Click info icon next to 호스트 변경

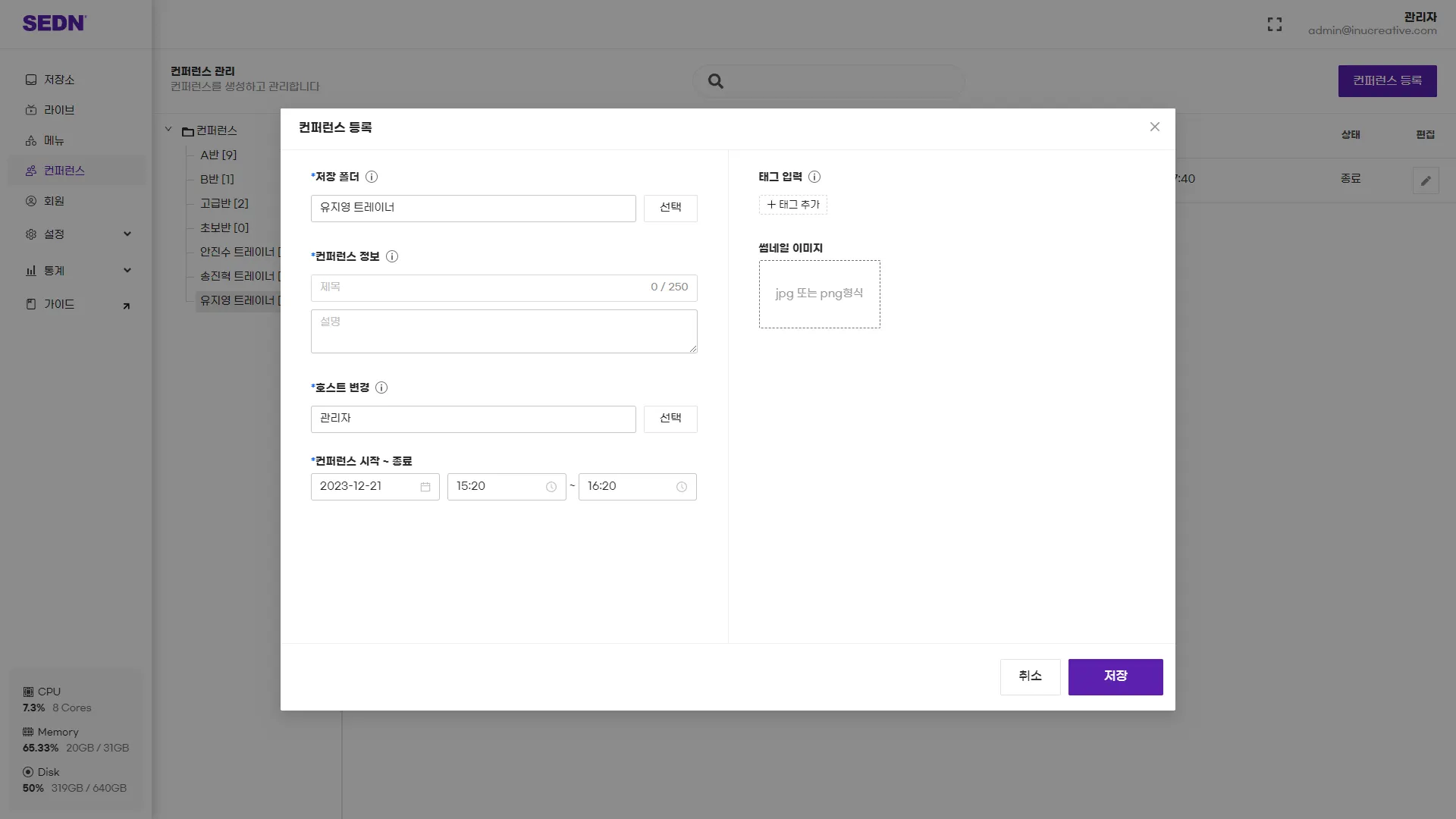pos(381,388)
